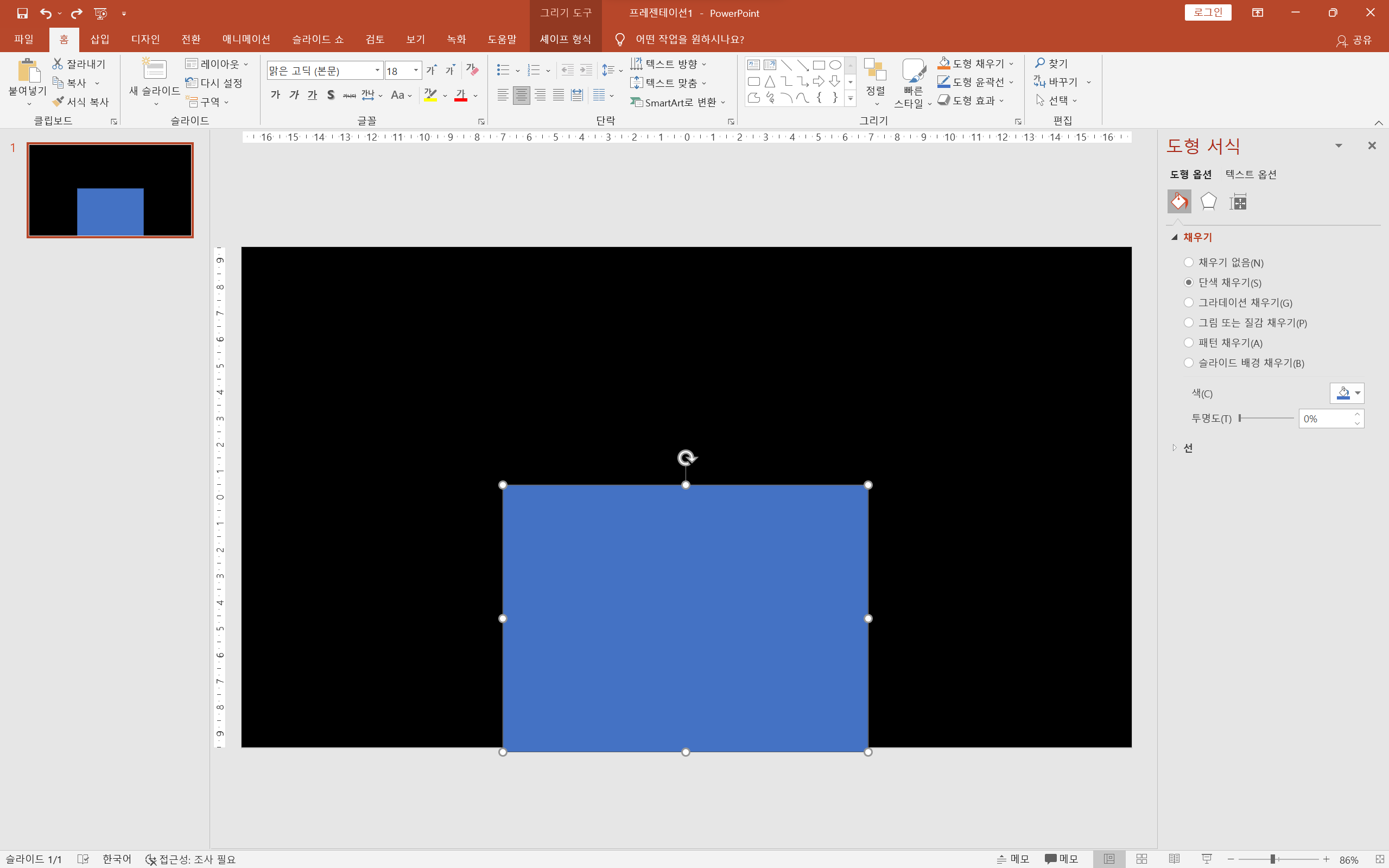Select 채우기 없음 radio button

(x=1189, y=262)
